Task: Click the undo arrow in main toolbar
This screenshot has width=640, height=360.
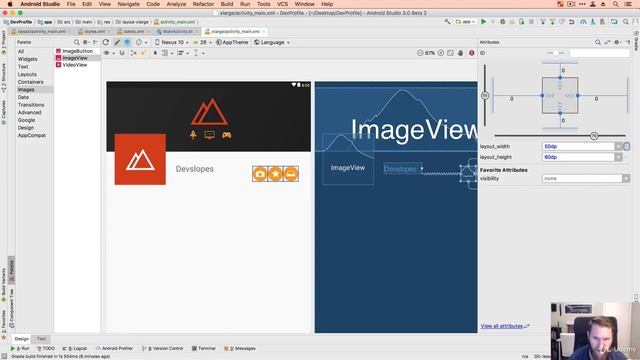Action: (572, 22)
